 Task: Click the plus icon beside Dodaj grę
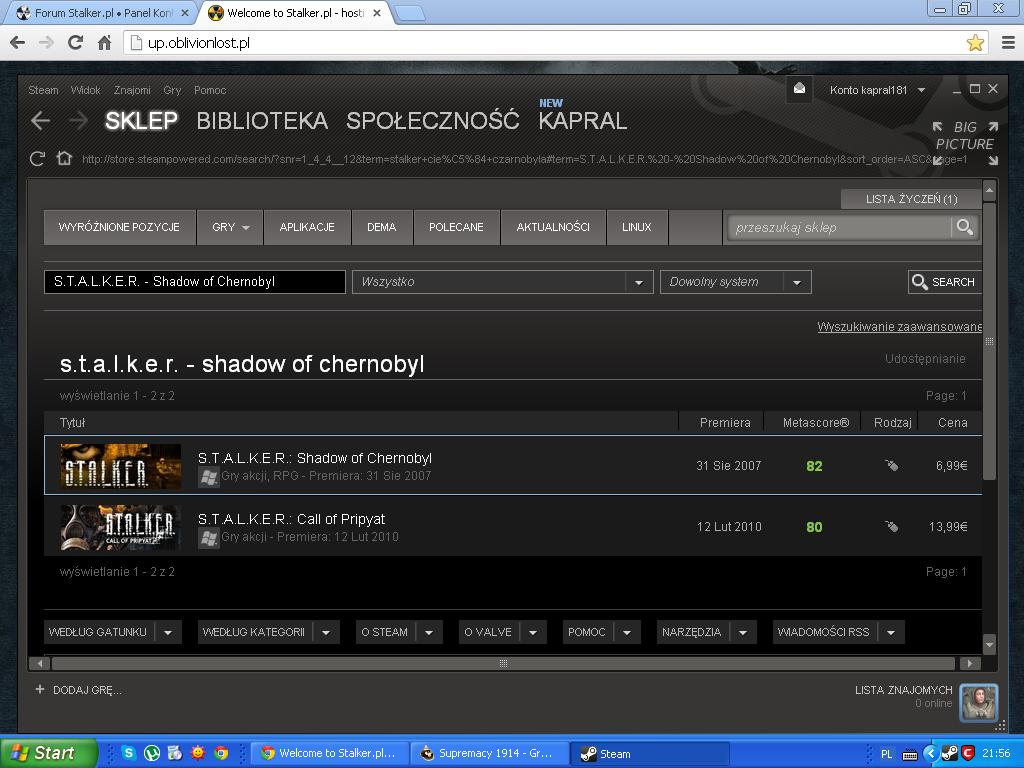click(40, 689)
